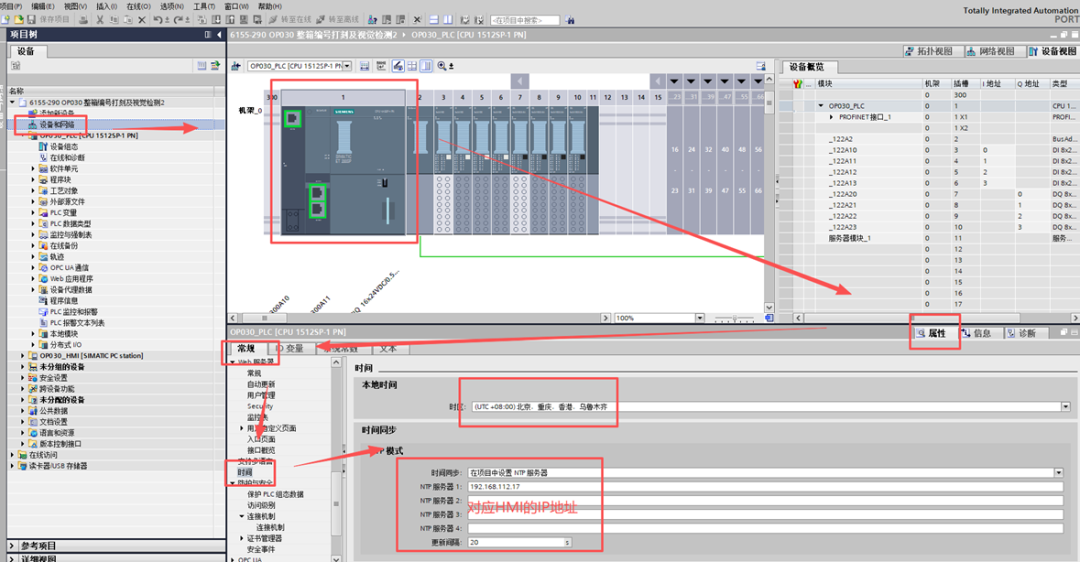1080x562 pixels.
Task: Click the Open project toolbar icon
Action: pos(19,20)
